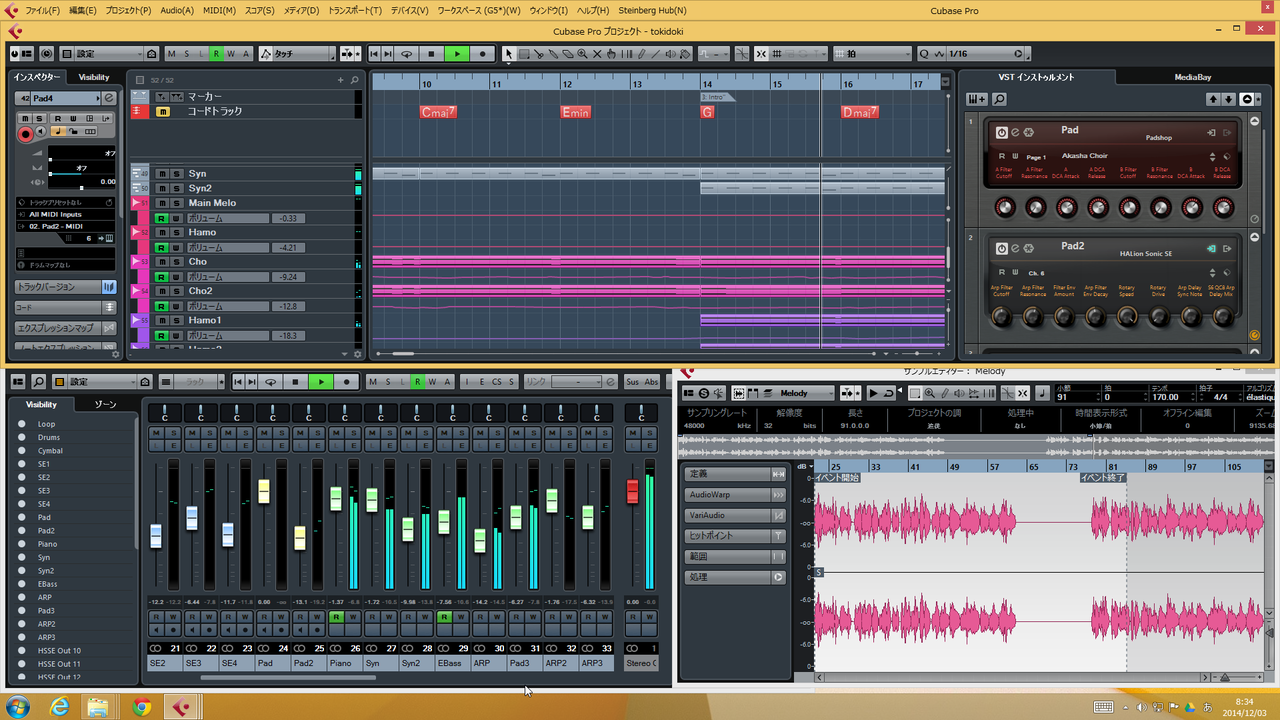Select the zoom tool in Sample Editor toolbar

point(930,393)
